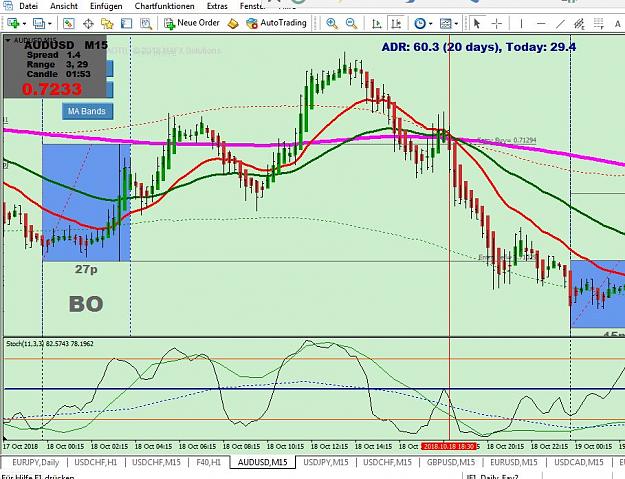Toggle the Terminal panel icon
Image resolution: width=625 pixels, height=479 pixels.
tap(126, 24)
